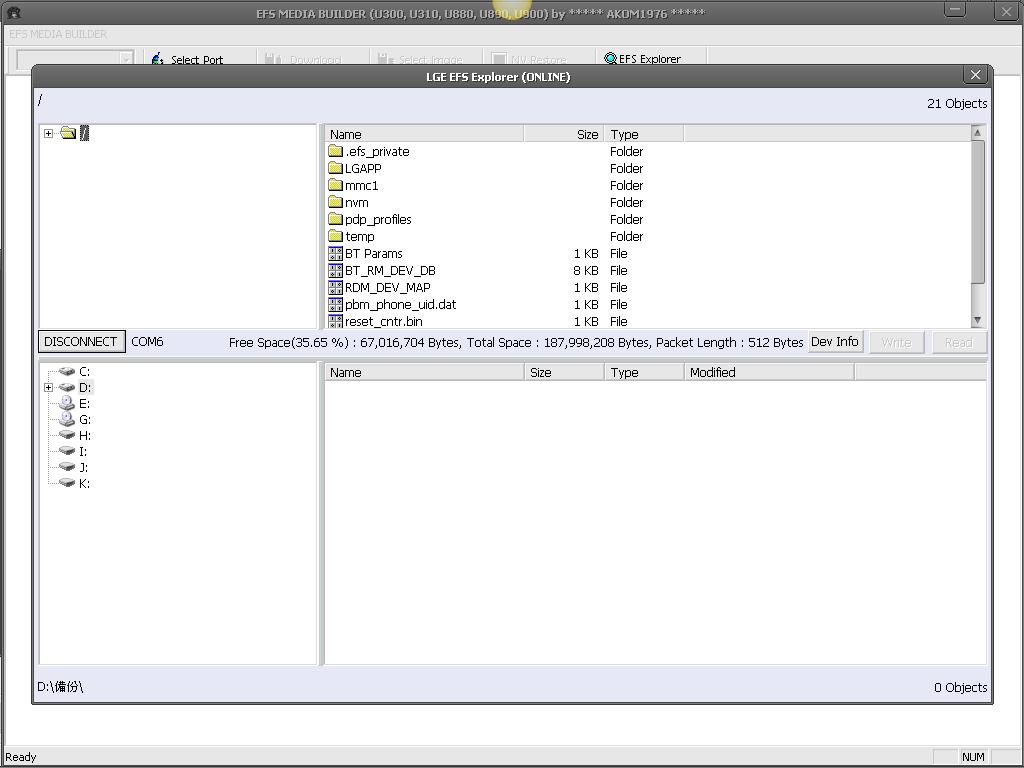Click the 21 Objects count text

[x=957, y=103]
